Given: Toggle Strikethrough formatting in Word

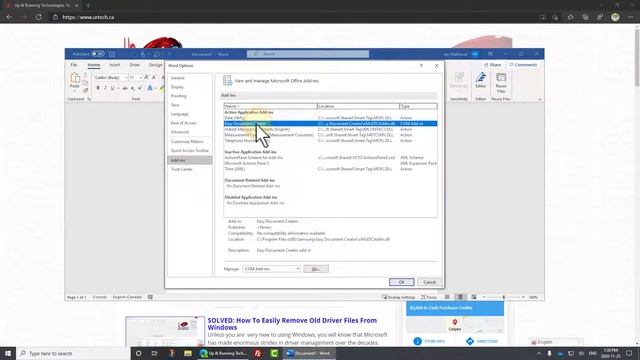Looking at the screenshot, I should (125, 88).
